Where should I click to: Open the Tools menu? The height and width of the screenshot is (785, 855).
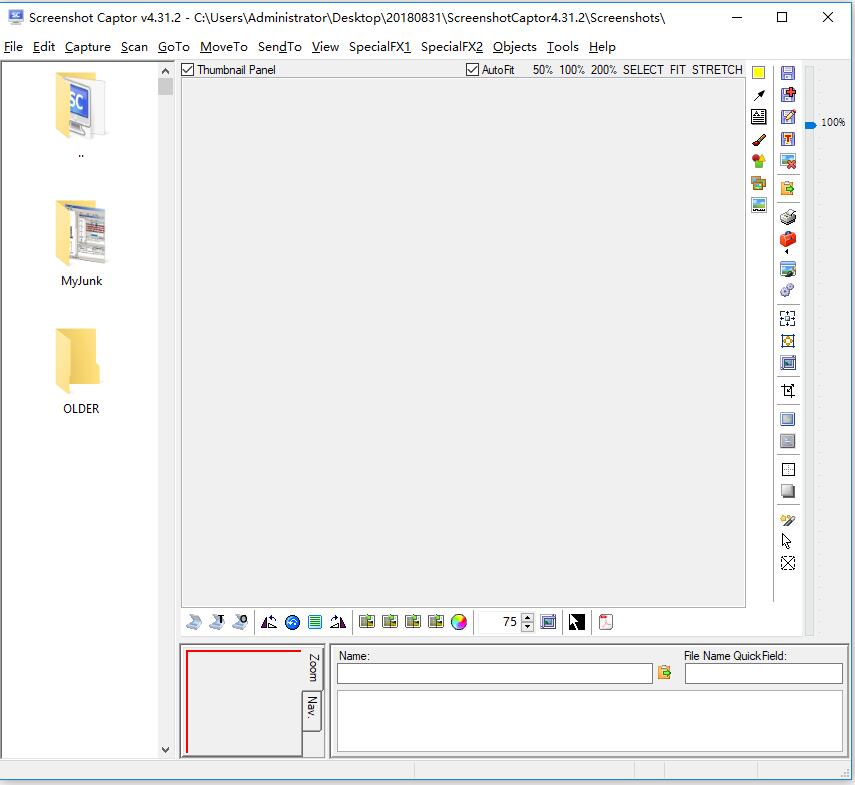pos(563,47)
